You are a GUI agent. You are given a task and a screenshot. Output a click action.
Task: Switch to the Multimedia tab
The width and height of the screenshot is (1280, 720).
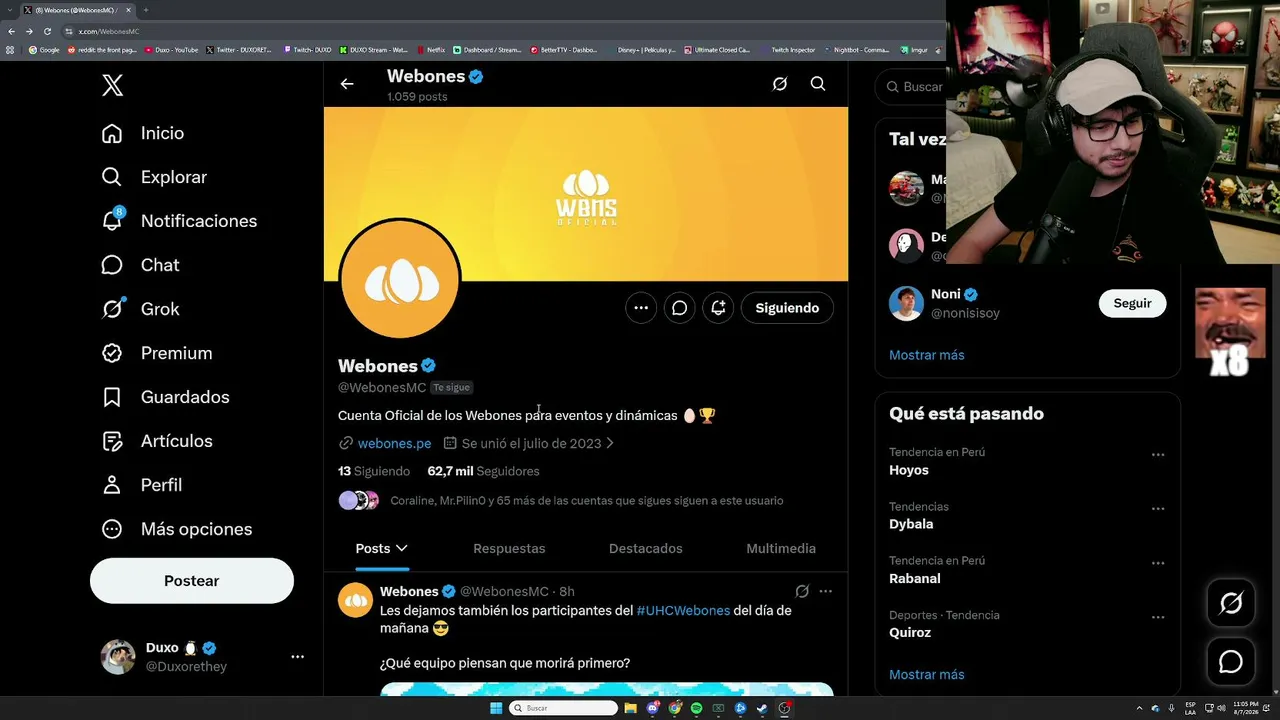(x=781, y=549)
